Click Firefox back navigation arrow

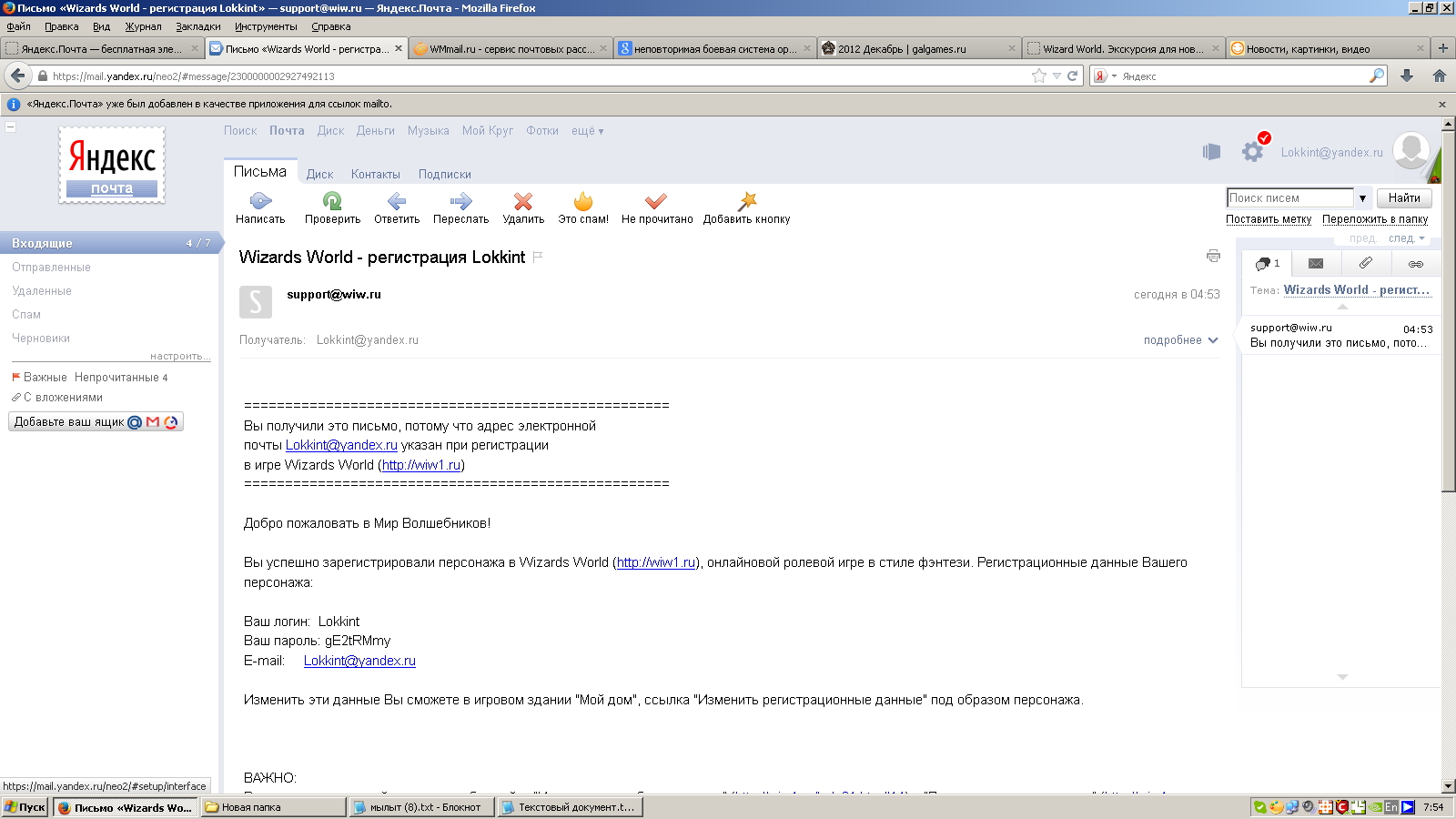(x=17, y=76)
